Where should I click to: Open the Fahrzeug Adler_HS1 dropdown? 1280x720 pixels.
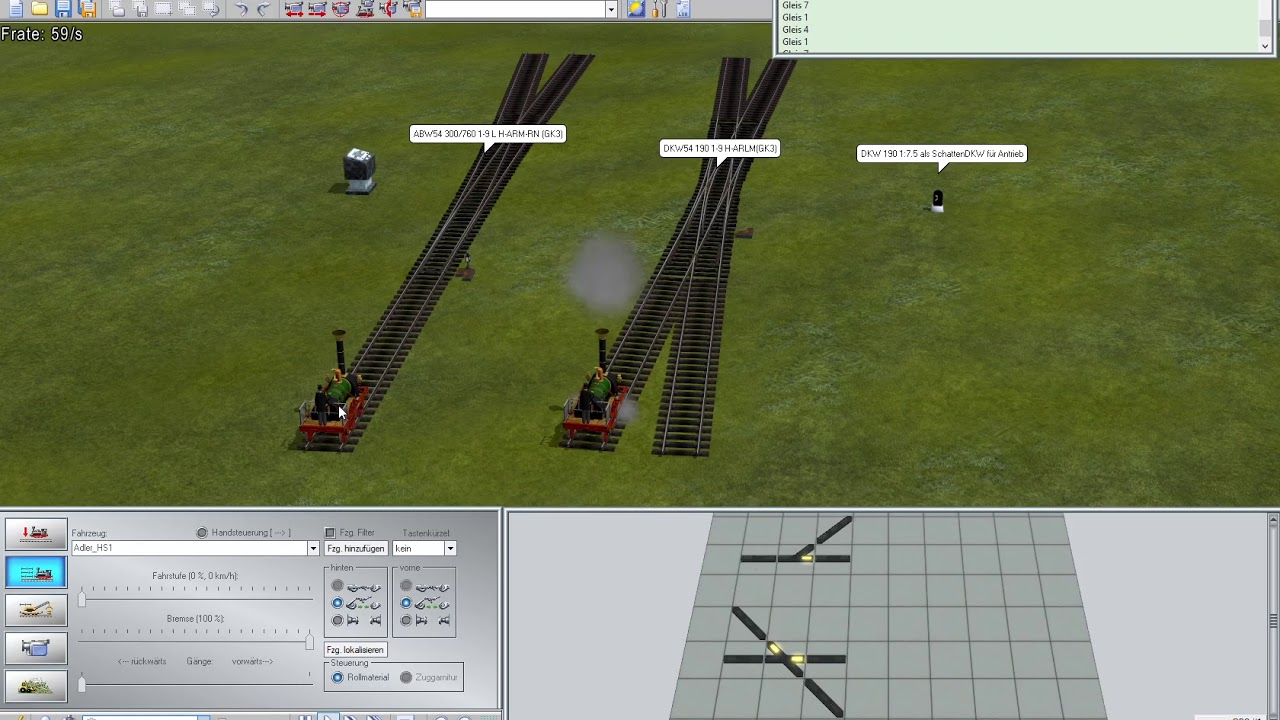click(x=312, y=548)
